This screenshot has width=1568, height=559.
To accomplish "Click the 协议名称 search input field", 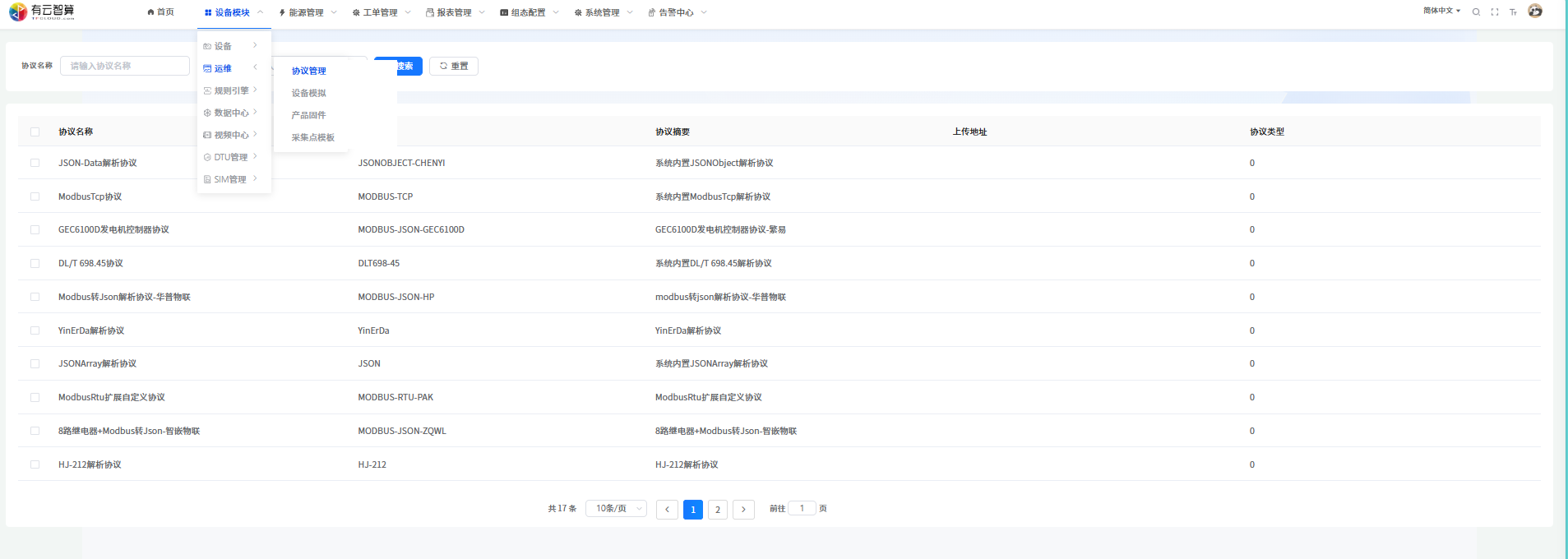I will [125, 66].
